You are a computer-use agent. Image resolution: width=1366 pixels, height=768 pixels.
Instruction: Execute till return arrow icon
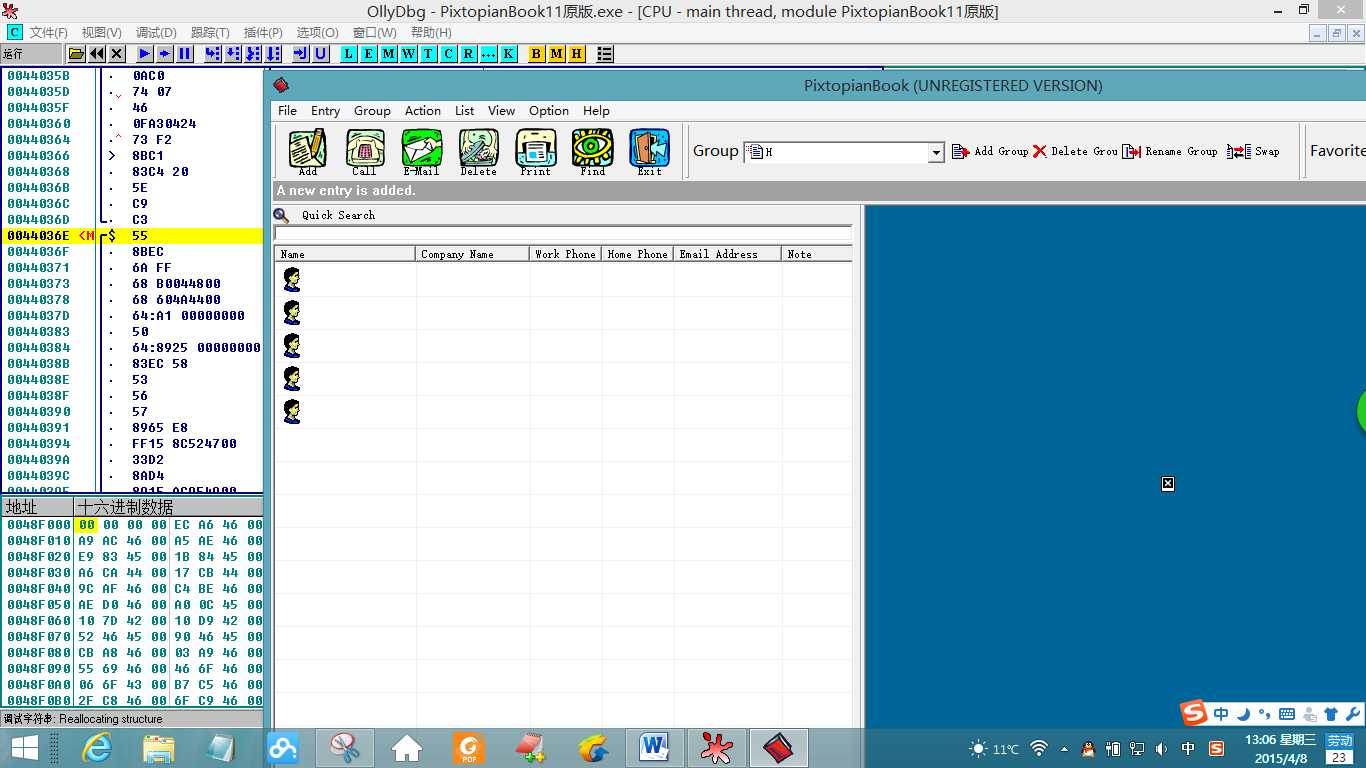[x=301, y=54]
